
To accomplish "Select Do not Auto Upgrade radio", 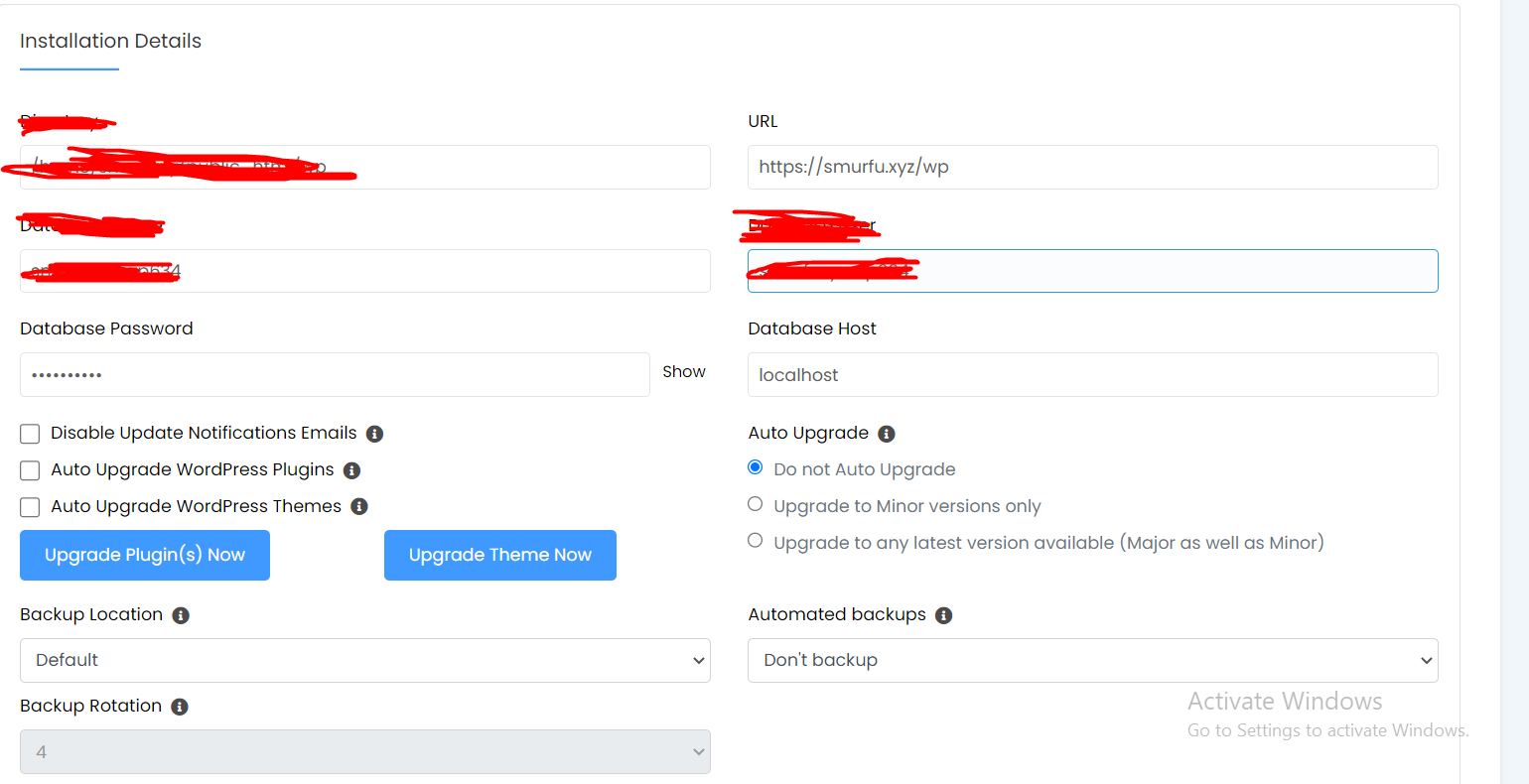I will click(x=756, y=467).
